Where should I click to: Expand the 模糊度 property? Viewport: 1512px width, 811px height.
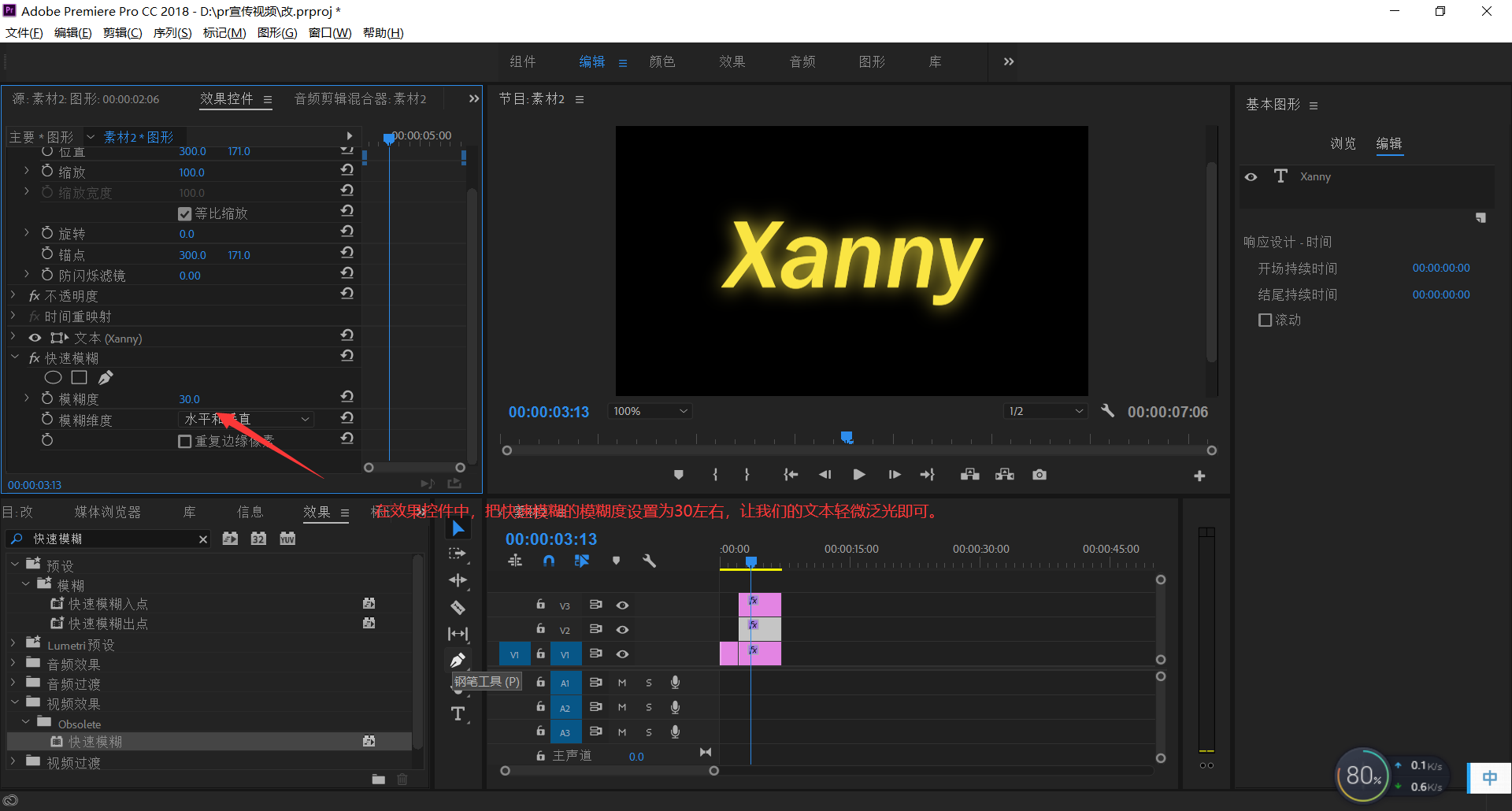[x=27, y=398]
